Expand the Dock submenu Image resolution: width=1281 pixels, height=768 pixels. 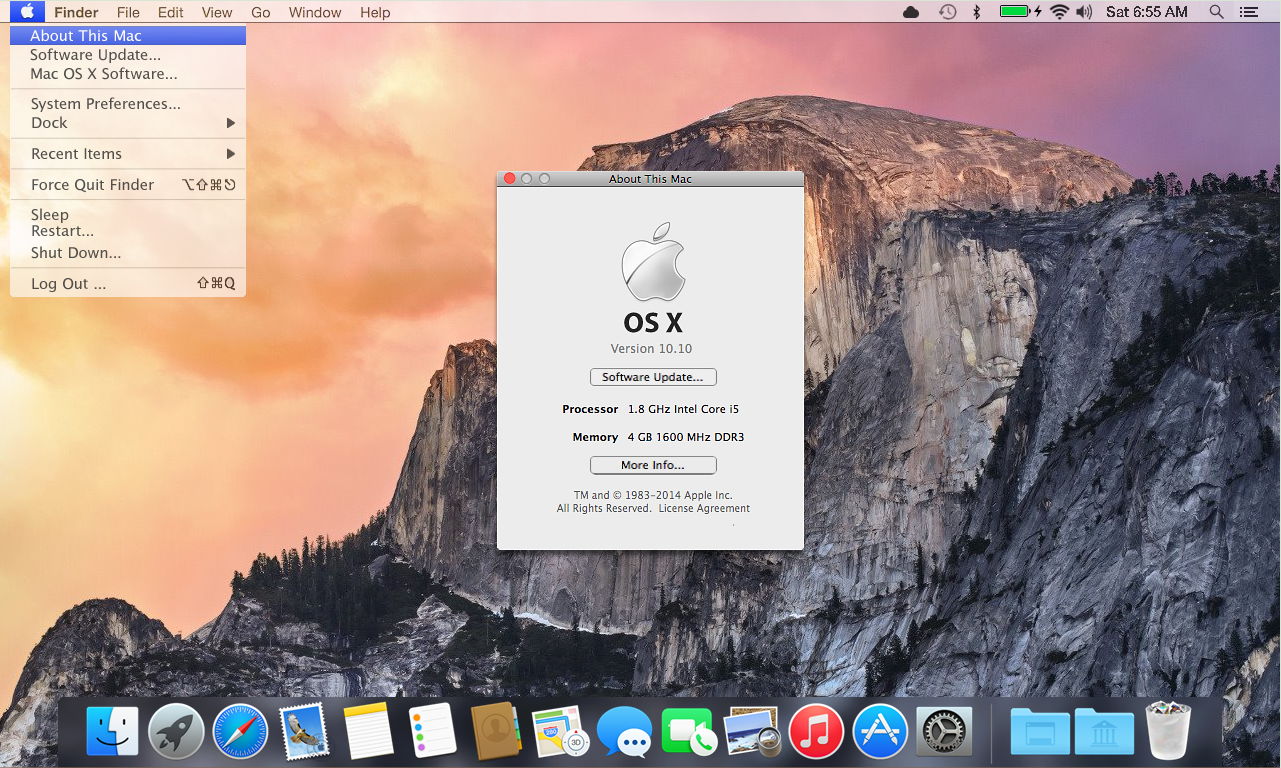click(x=128, y=123)
